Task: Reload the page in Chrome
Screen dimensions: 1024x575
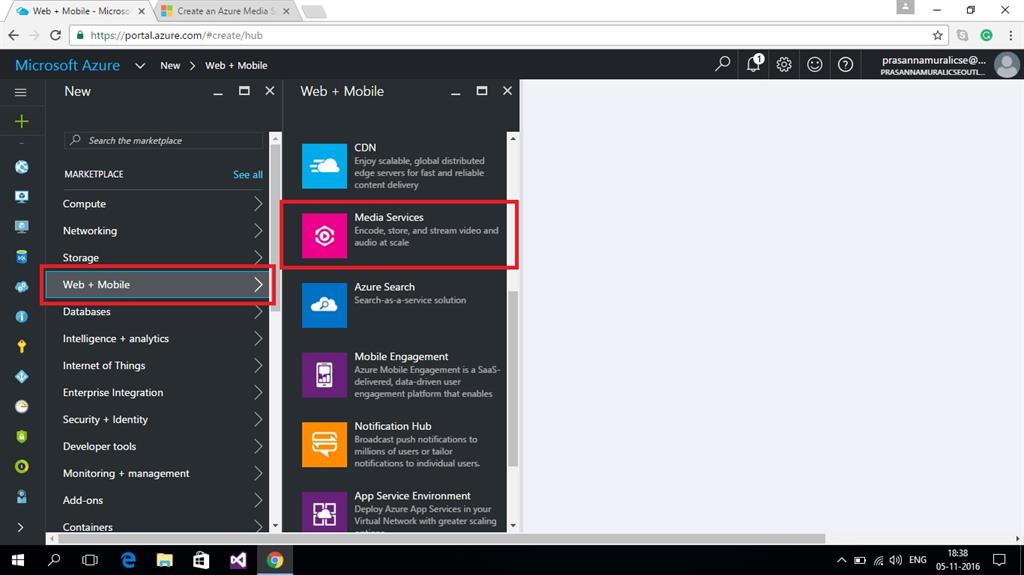Action: 56,35
